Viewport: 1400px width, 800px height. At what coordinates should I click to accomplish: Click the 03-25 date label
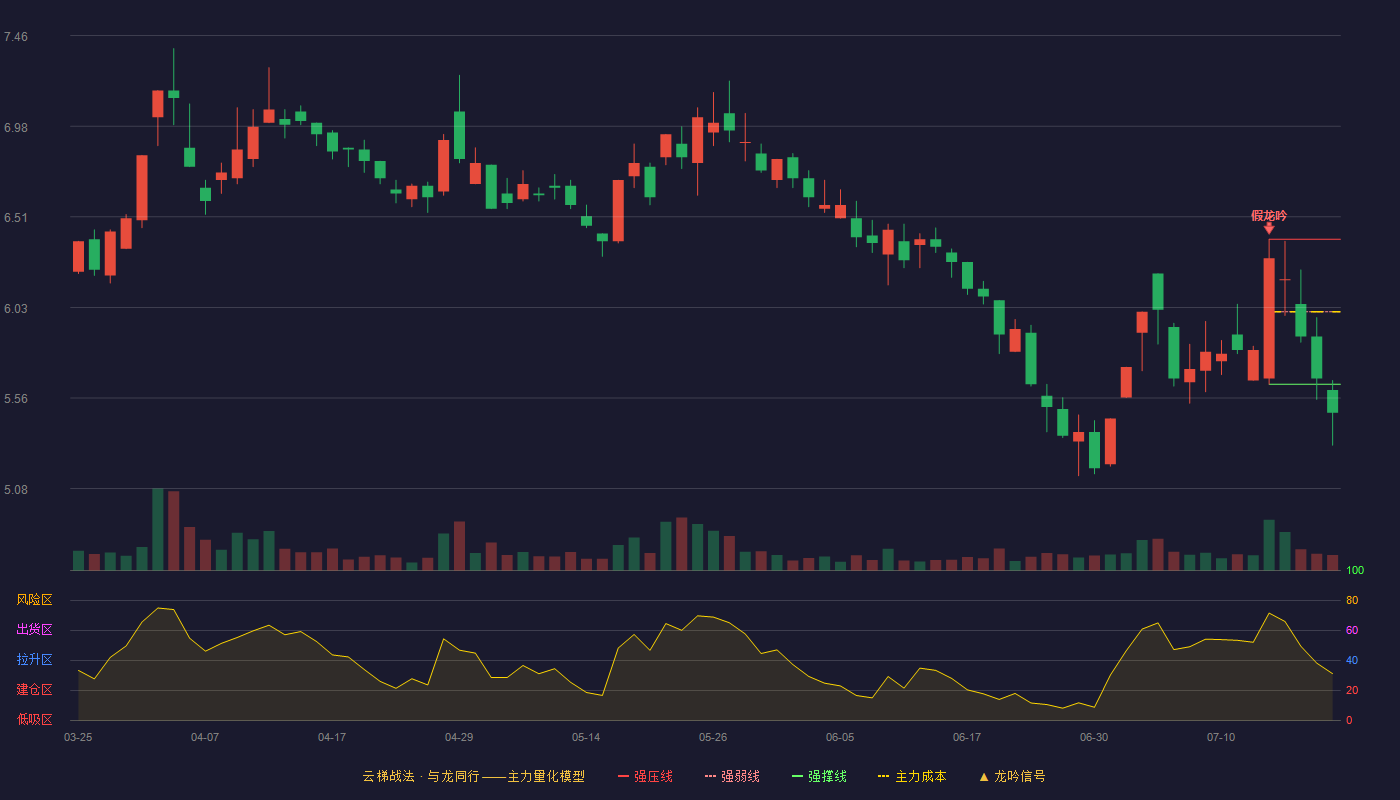pyautogui.click(x=78, y=737)
